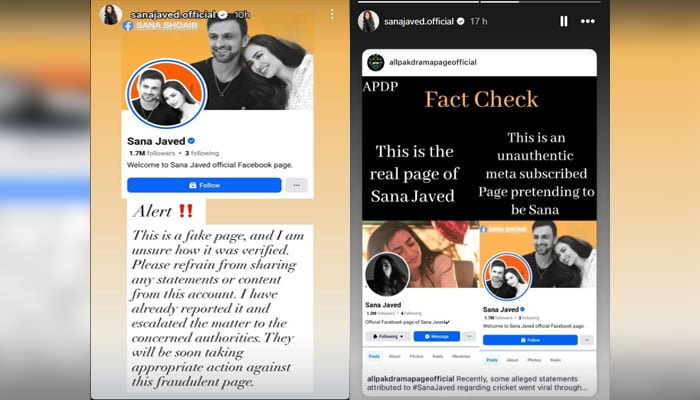Viewport: 700px width, 400px height.
Task: Tap the avatar of the 10h story
Action: [110, 15]
